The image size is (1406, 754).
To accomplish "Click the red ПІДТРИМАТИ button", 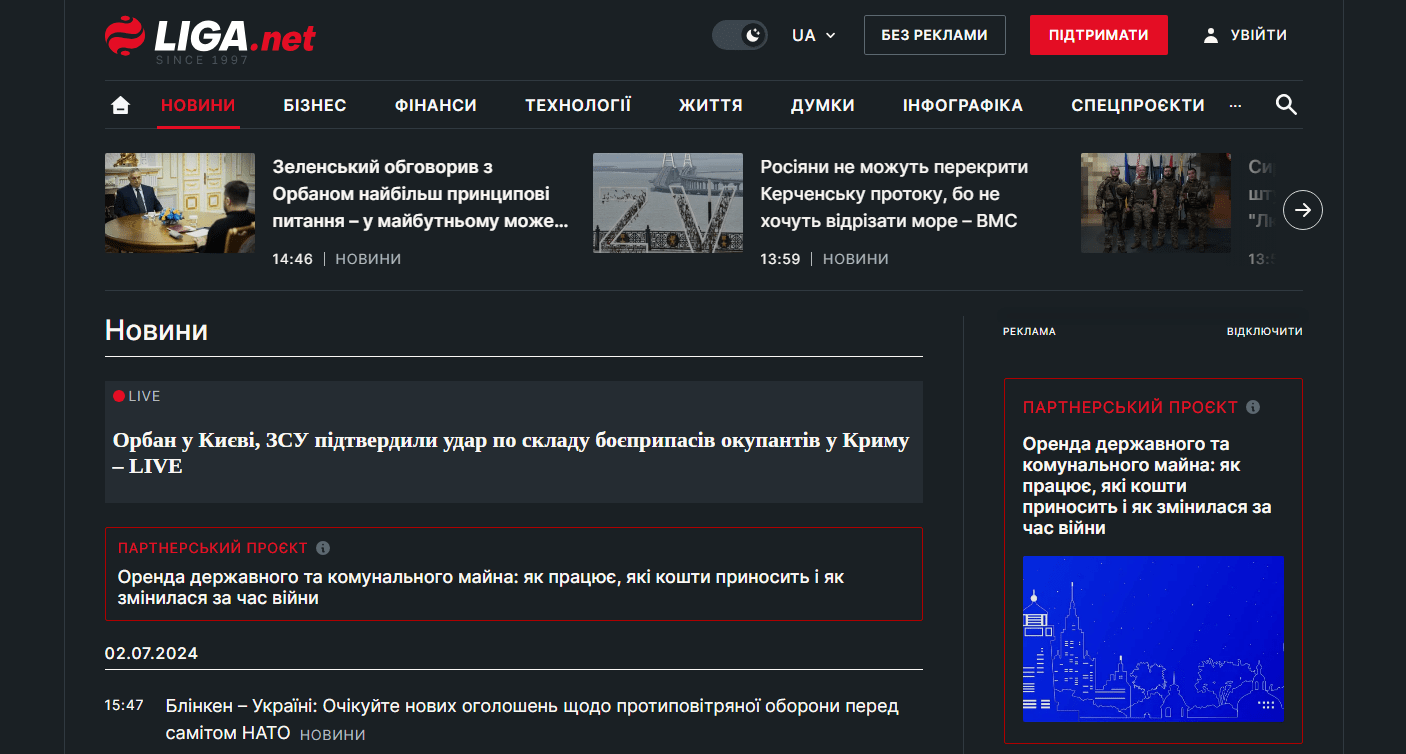I will (x=1099, y=35).
